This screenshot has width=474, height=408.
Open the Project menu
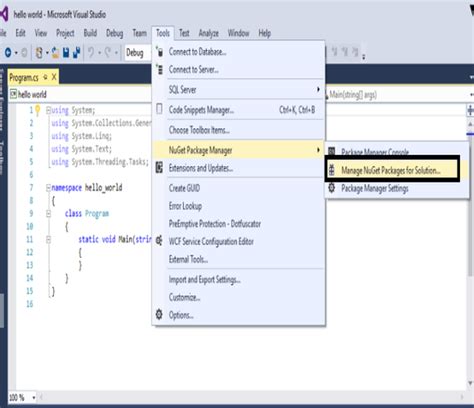point(65,33)
